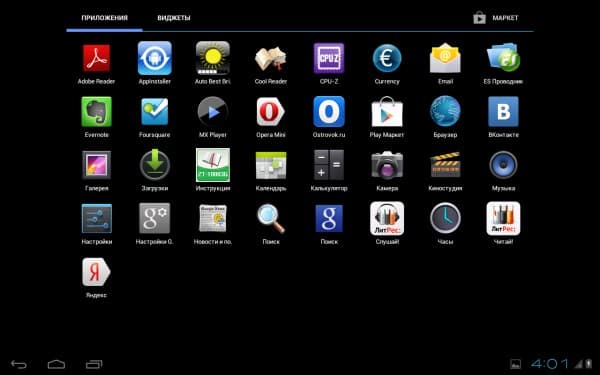Open Яндекс app
The height and width of the screenshot is (375, 600).
(96, 272)
